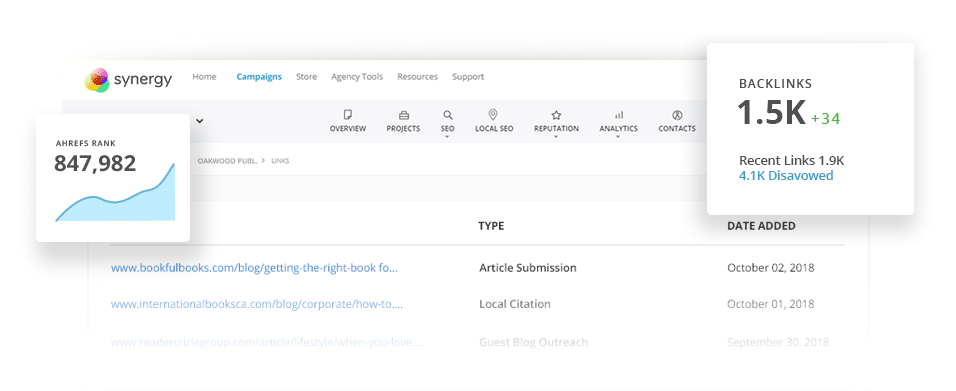Sort by the Type column header
956x391 pixels.
click(491, 226)
